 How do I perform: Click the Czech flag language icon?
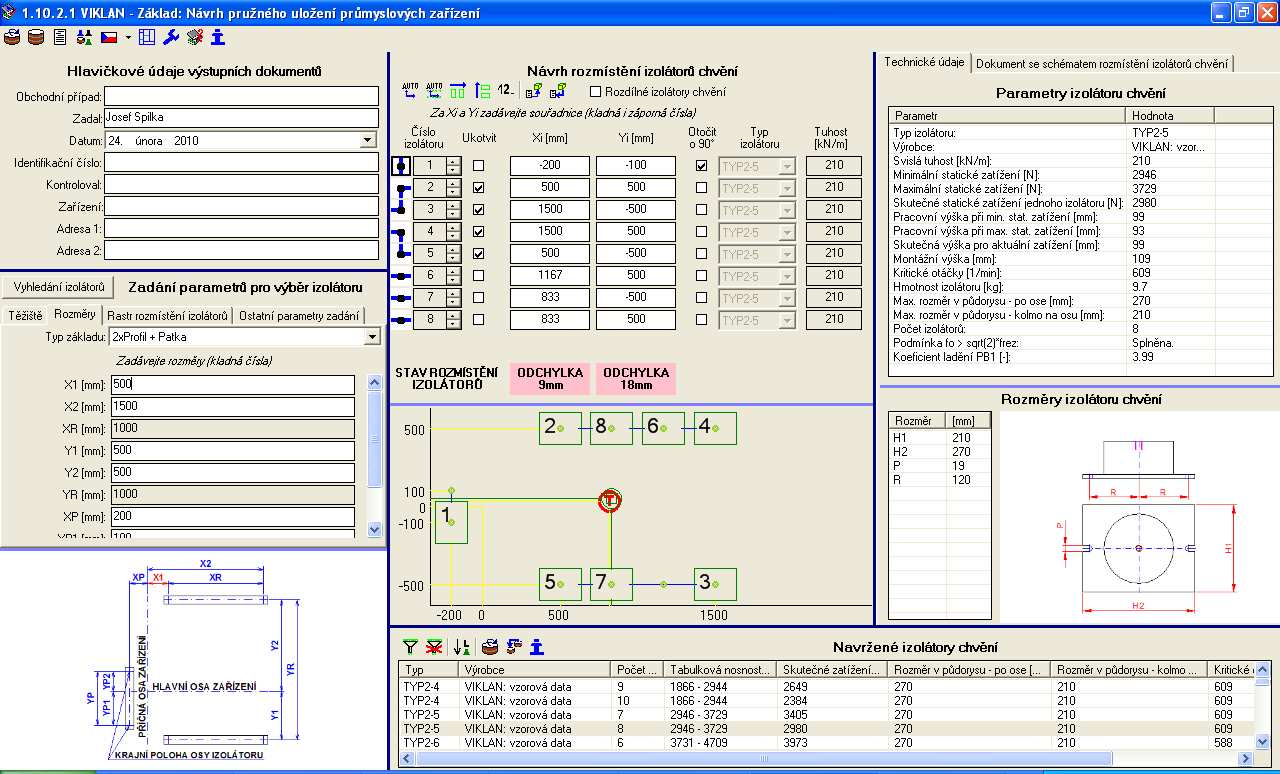pos(109,38)
